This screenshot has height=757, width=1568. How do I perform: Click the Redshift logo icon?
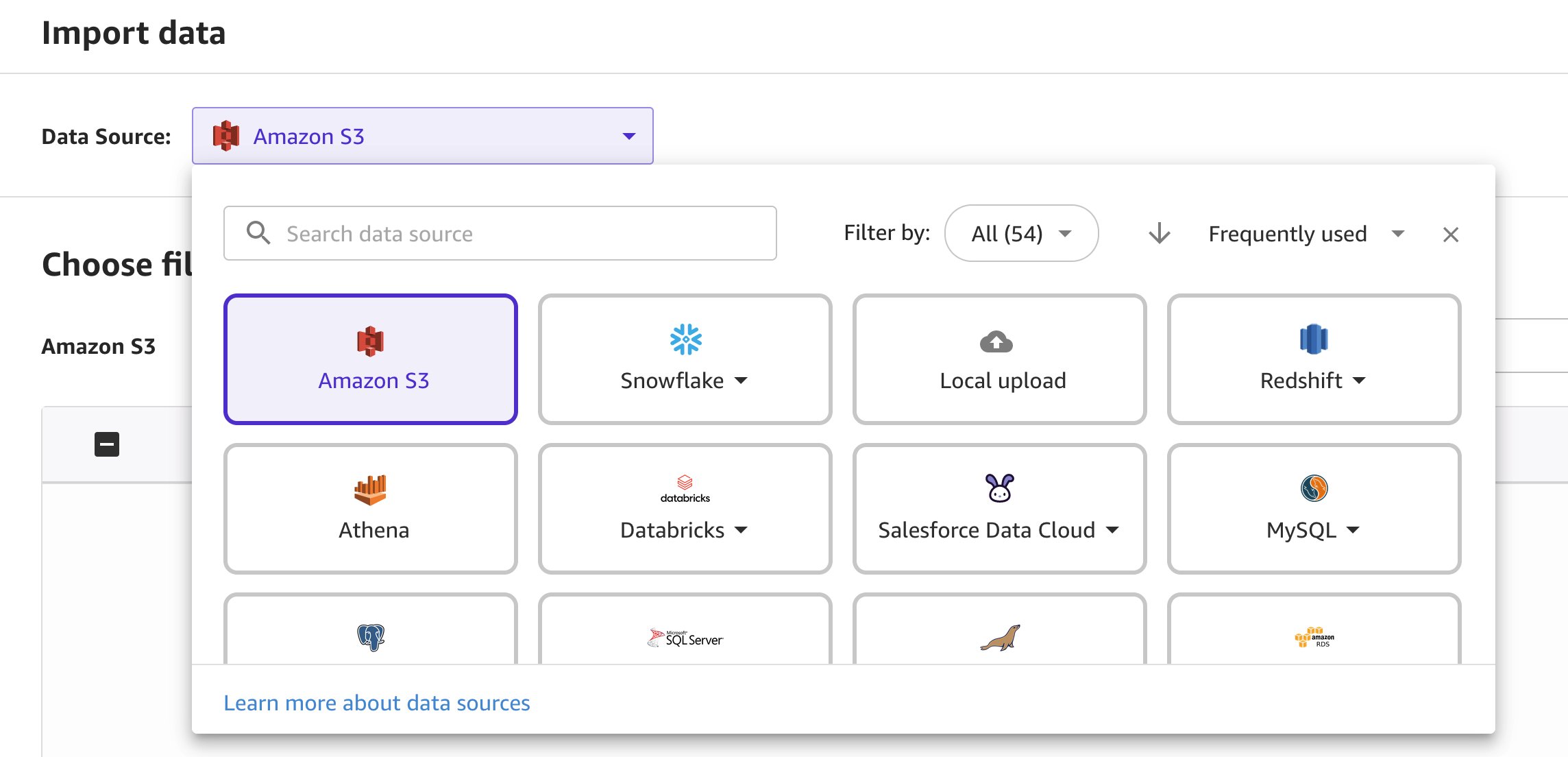point(1314,339)
